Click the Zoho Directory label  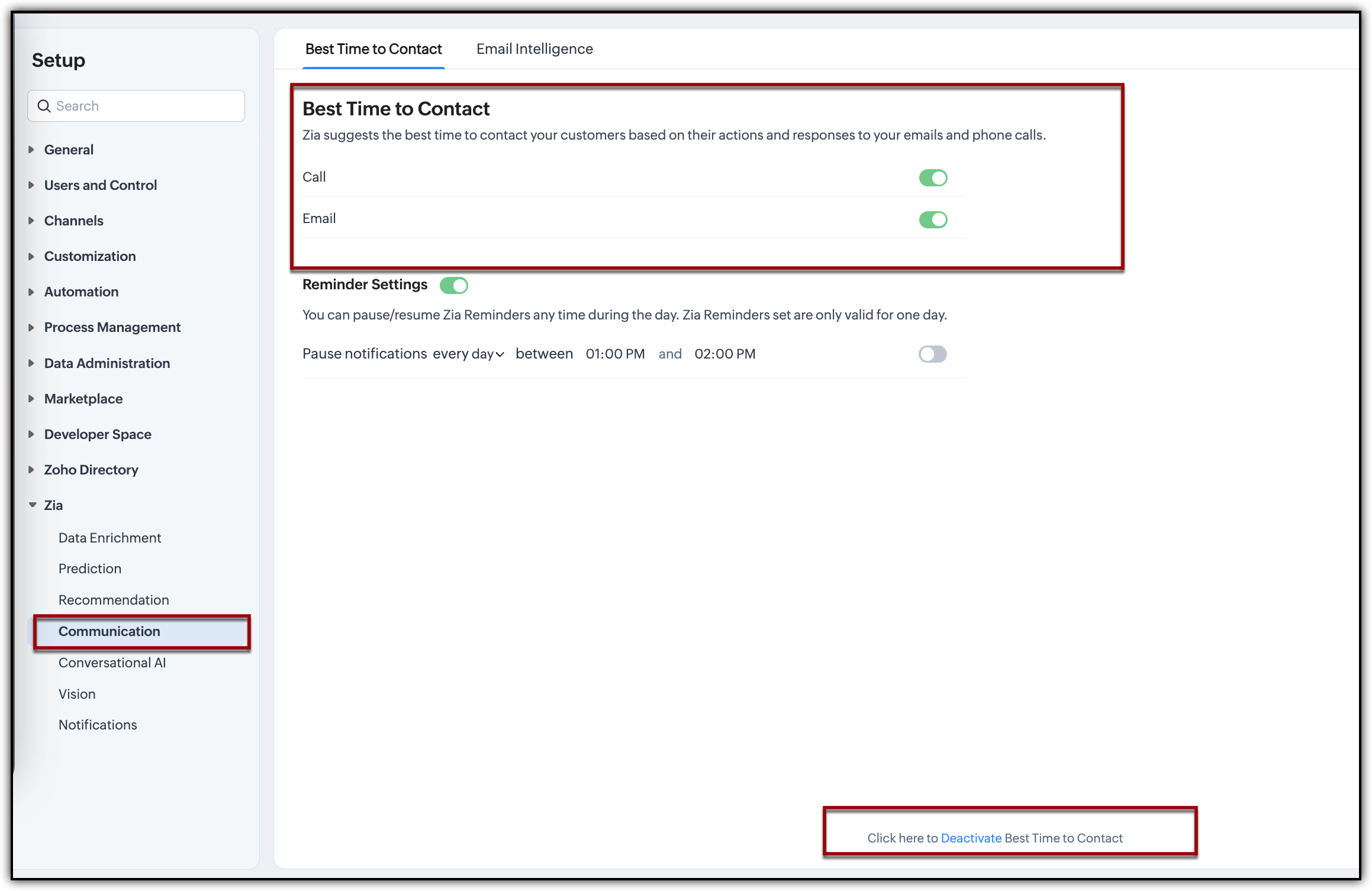click(91, 470)
